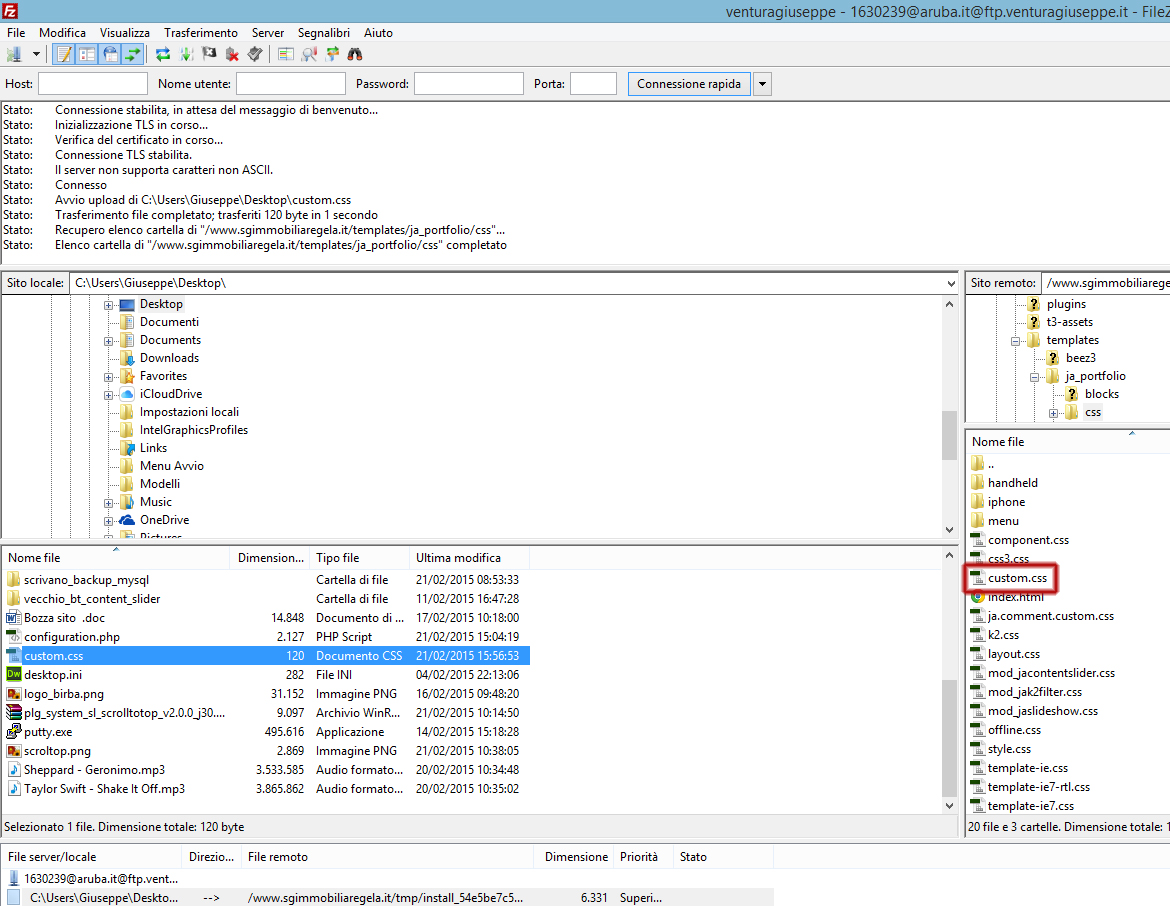The height and width of the screenshot is (906, 1170).
Task: Open the quick connect history dropdown
Action: point(763,84)
